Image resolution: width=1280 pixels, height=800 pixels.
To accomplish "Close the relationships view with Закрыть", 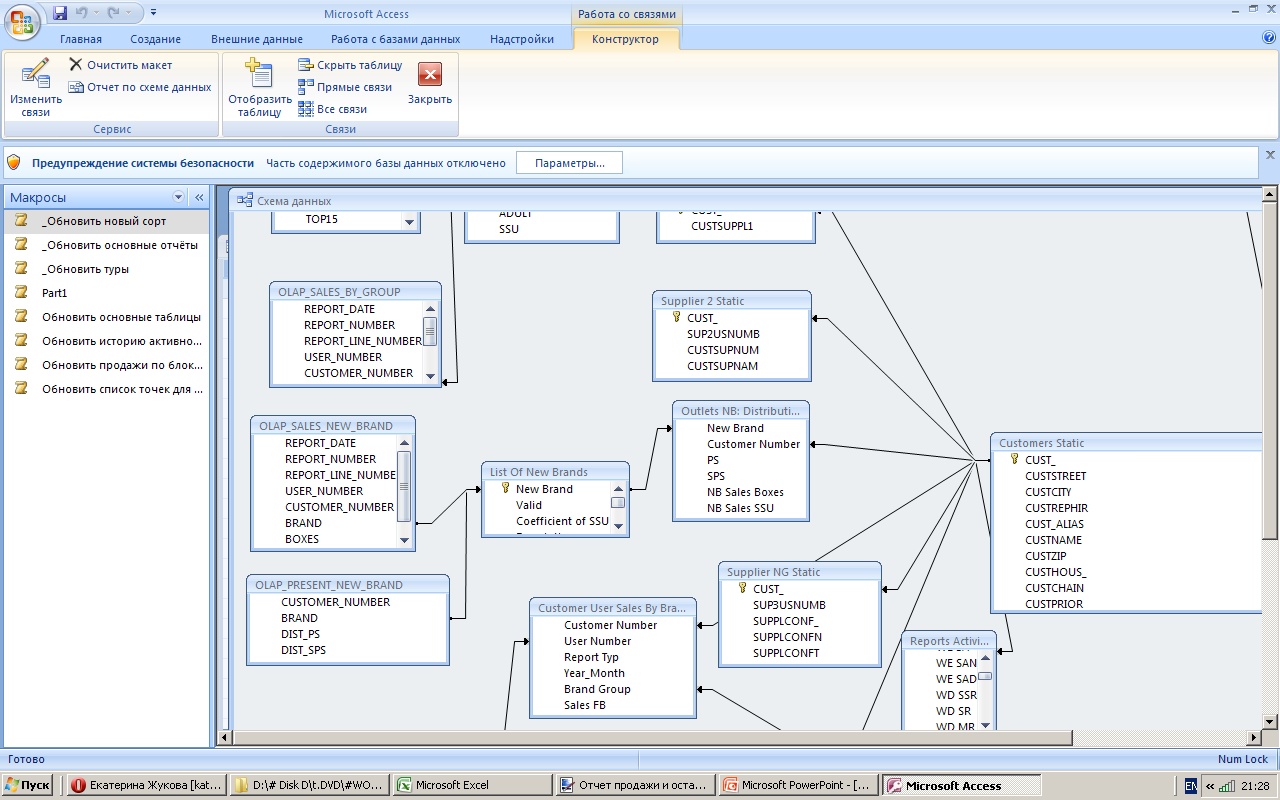I will pyautogui.click(x=430, y=84).
